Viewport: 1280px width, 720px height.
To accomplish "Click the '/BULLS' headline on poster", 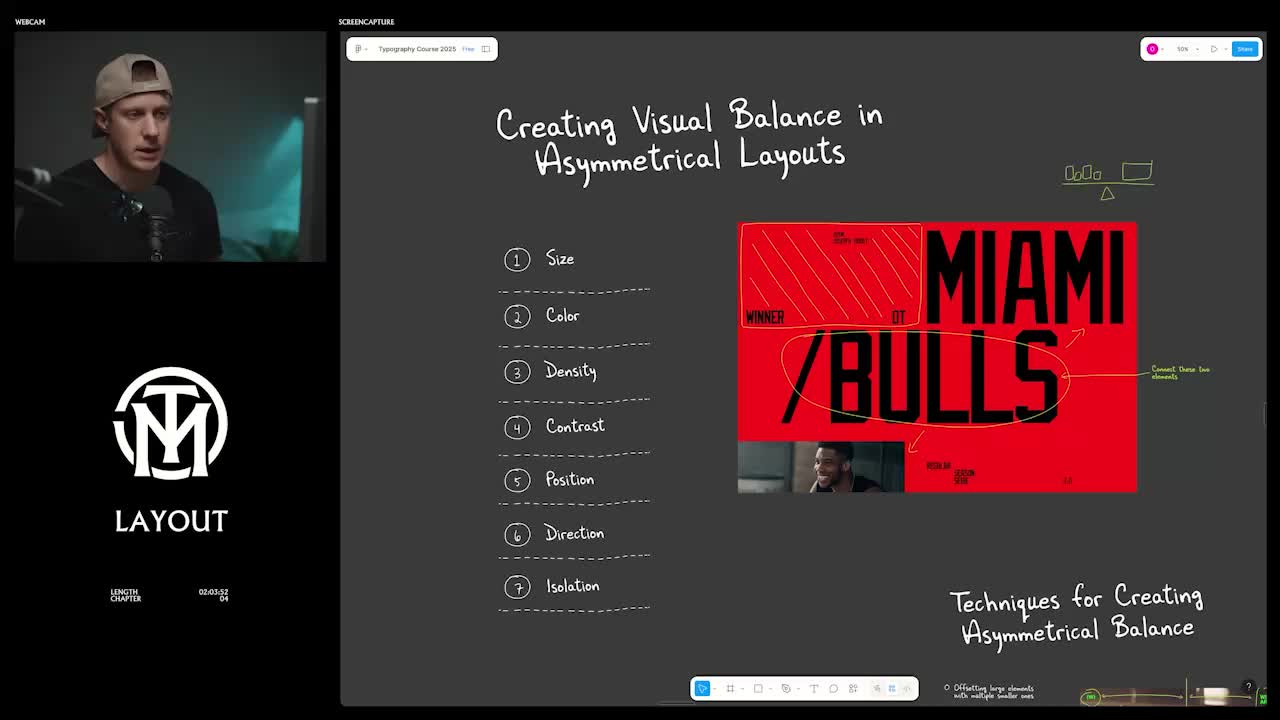I will click(920, 378).
